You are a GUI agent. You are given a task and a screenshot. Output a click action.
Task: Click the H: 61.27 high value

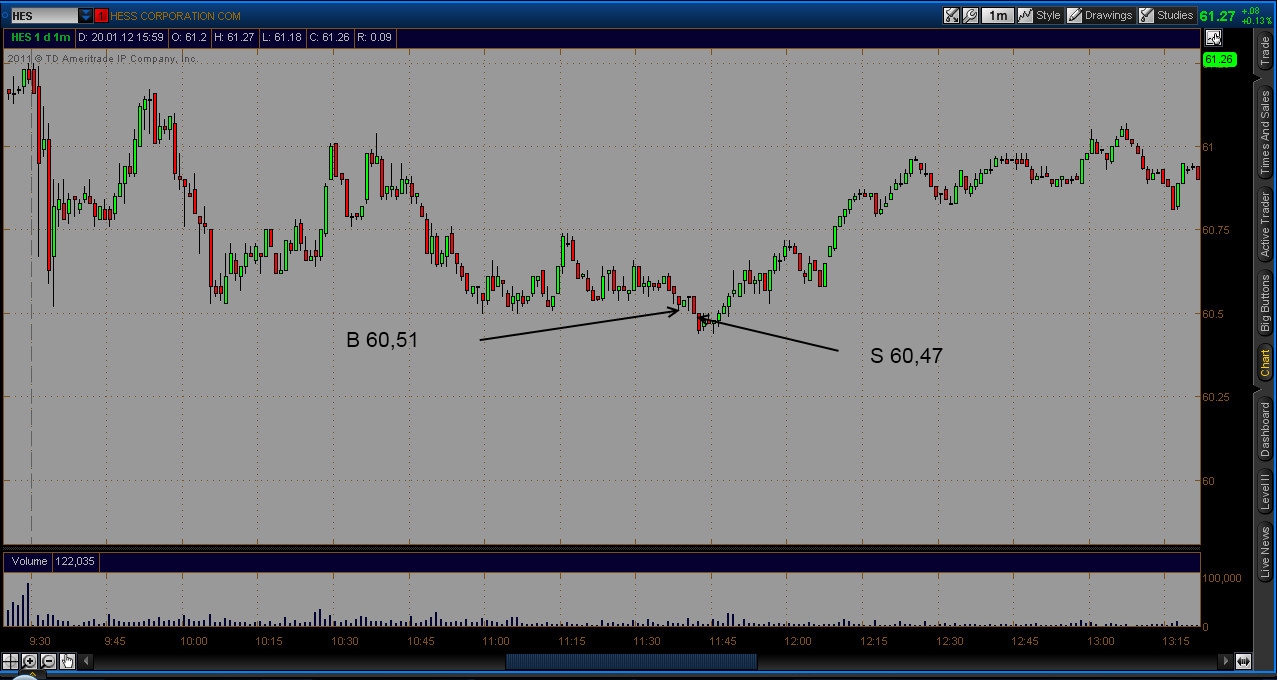coord(235,37)
